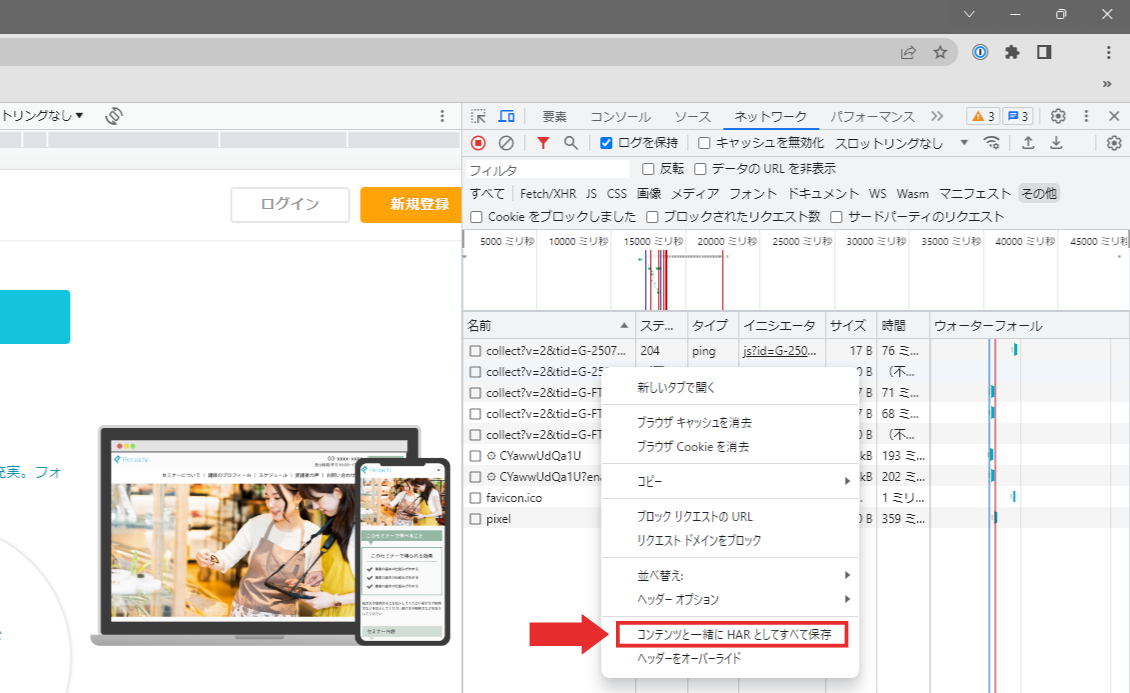This screenshot has height=693, width=1130.
Task: Select the favicon.ico row checkbox
Action: (475, 498)
